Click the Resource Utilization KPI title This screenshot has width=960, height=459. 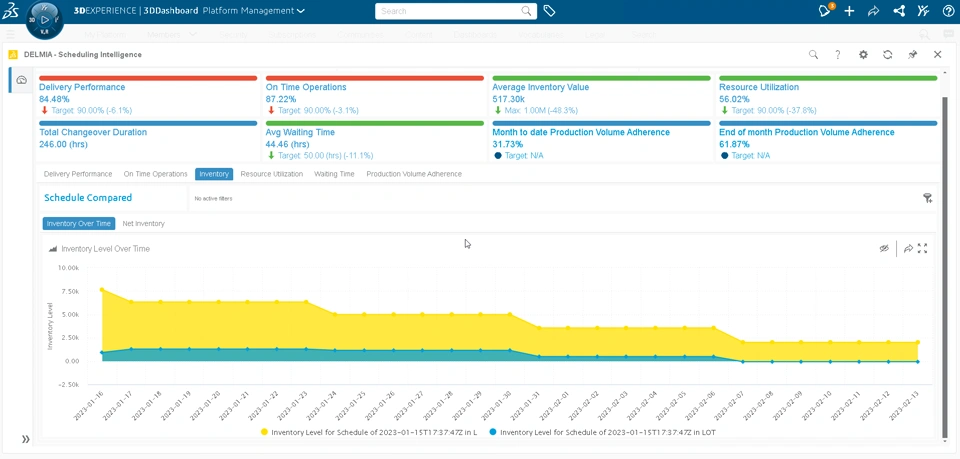coord(759,87)
